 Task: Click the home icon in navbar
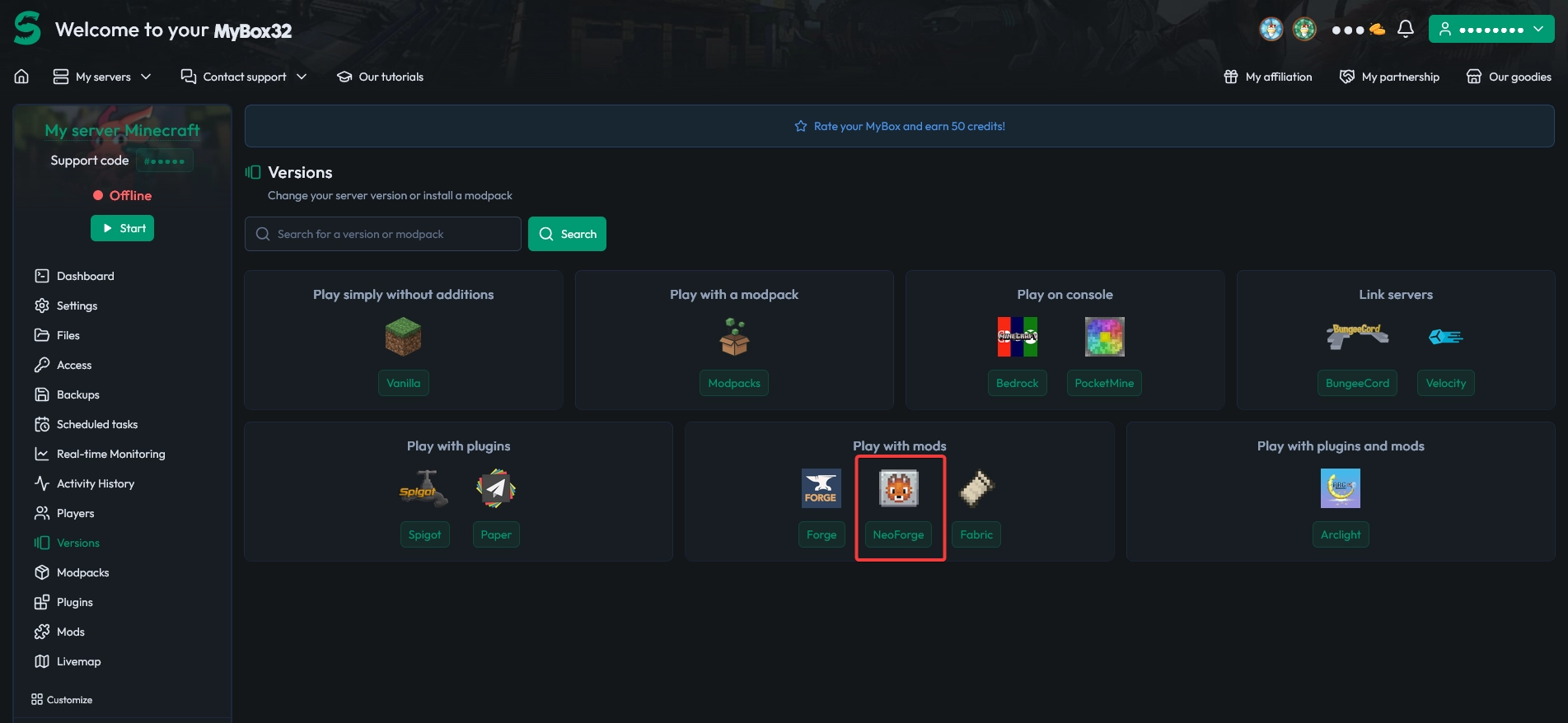(x=21, y=77)
